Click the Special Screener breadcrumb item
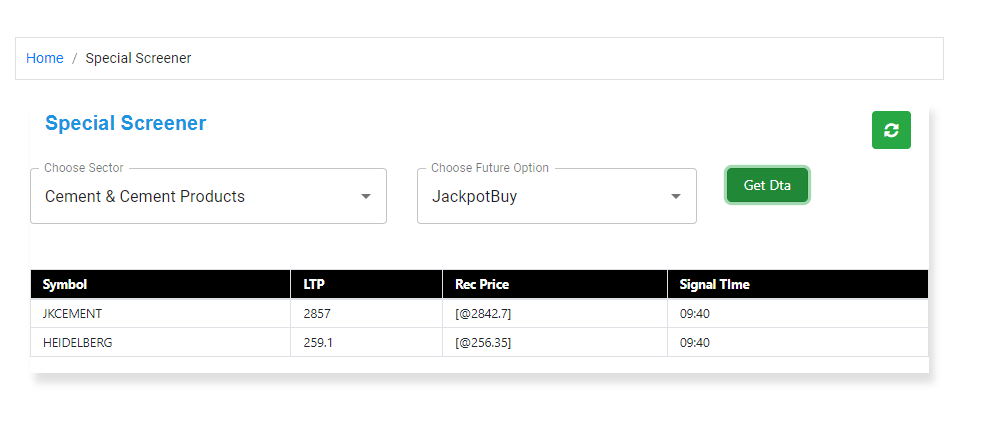The height and width of the screenshot is (431, 985). coord(138,58)
